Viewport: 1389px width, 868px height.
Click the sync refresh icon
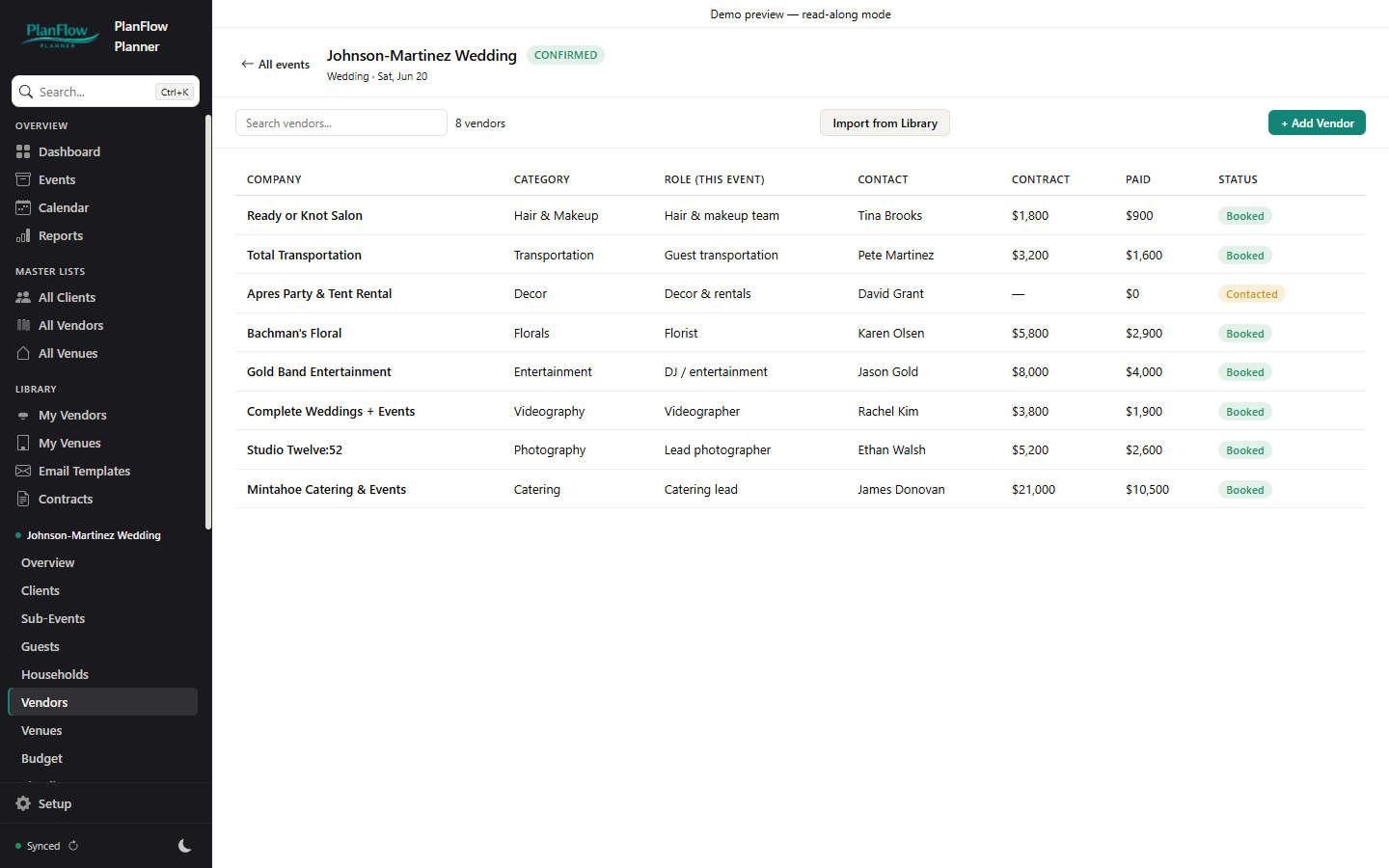[73, 846]
